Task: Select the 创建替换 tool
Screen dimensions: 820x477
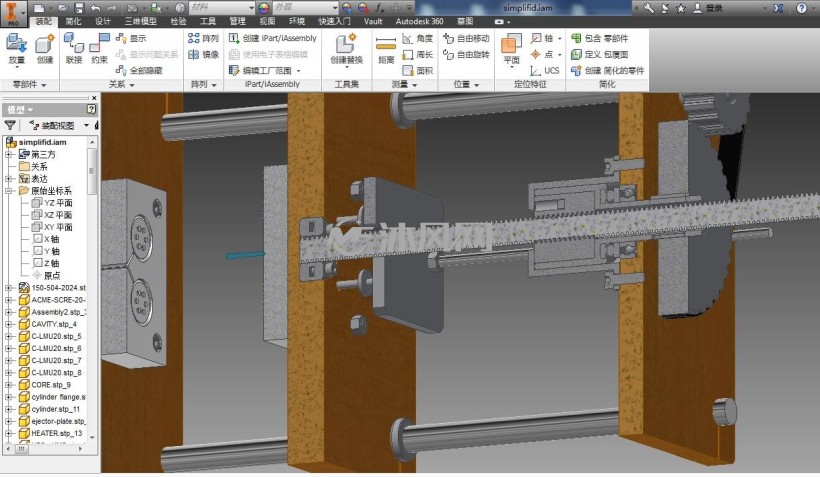Action: pos(346,50)
